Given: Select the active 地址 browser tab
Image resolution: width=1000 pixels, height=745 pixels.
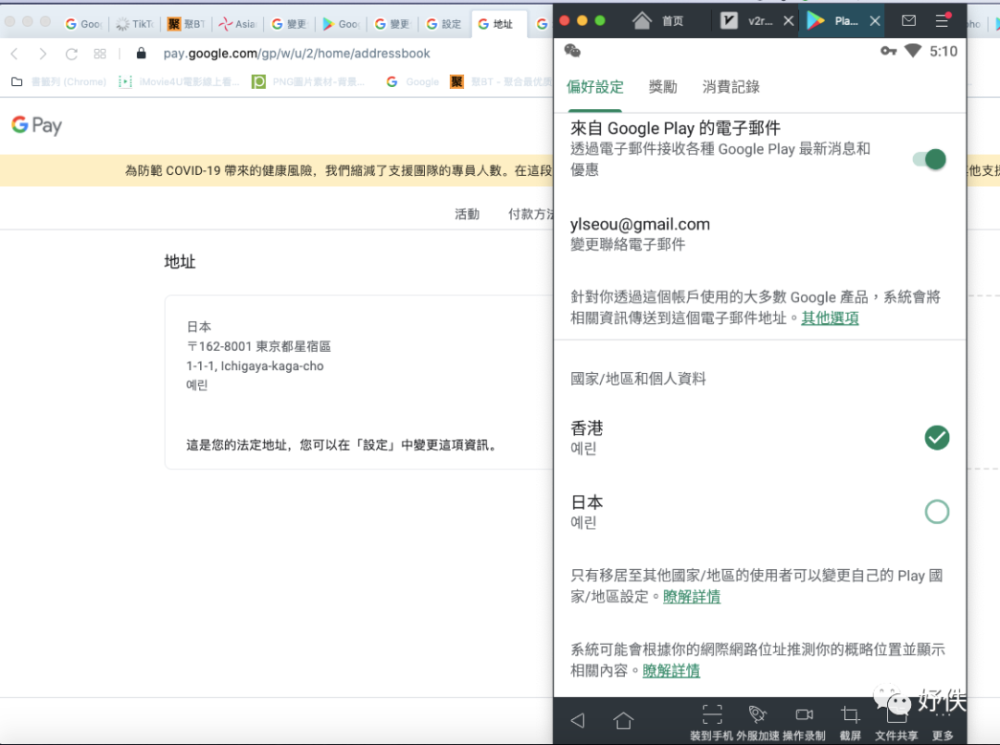Looking at the screenshot, I should point(497,24).
